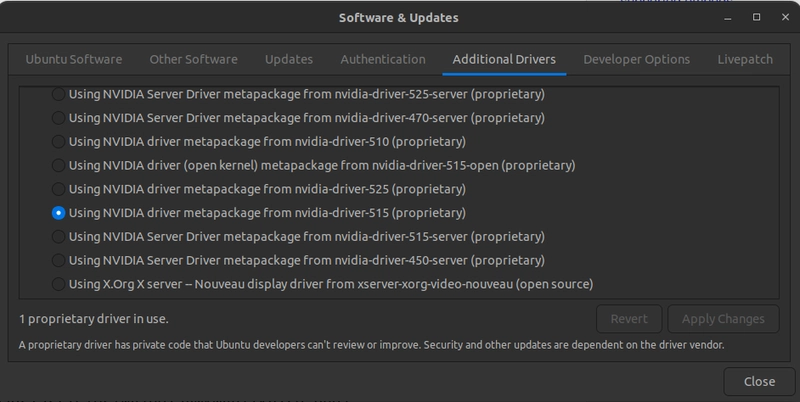
Task: Click the 'Software & Updates' window title
Action: click(x=398, y=18)
